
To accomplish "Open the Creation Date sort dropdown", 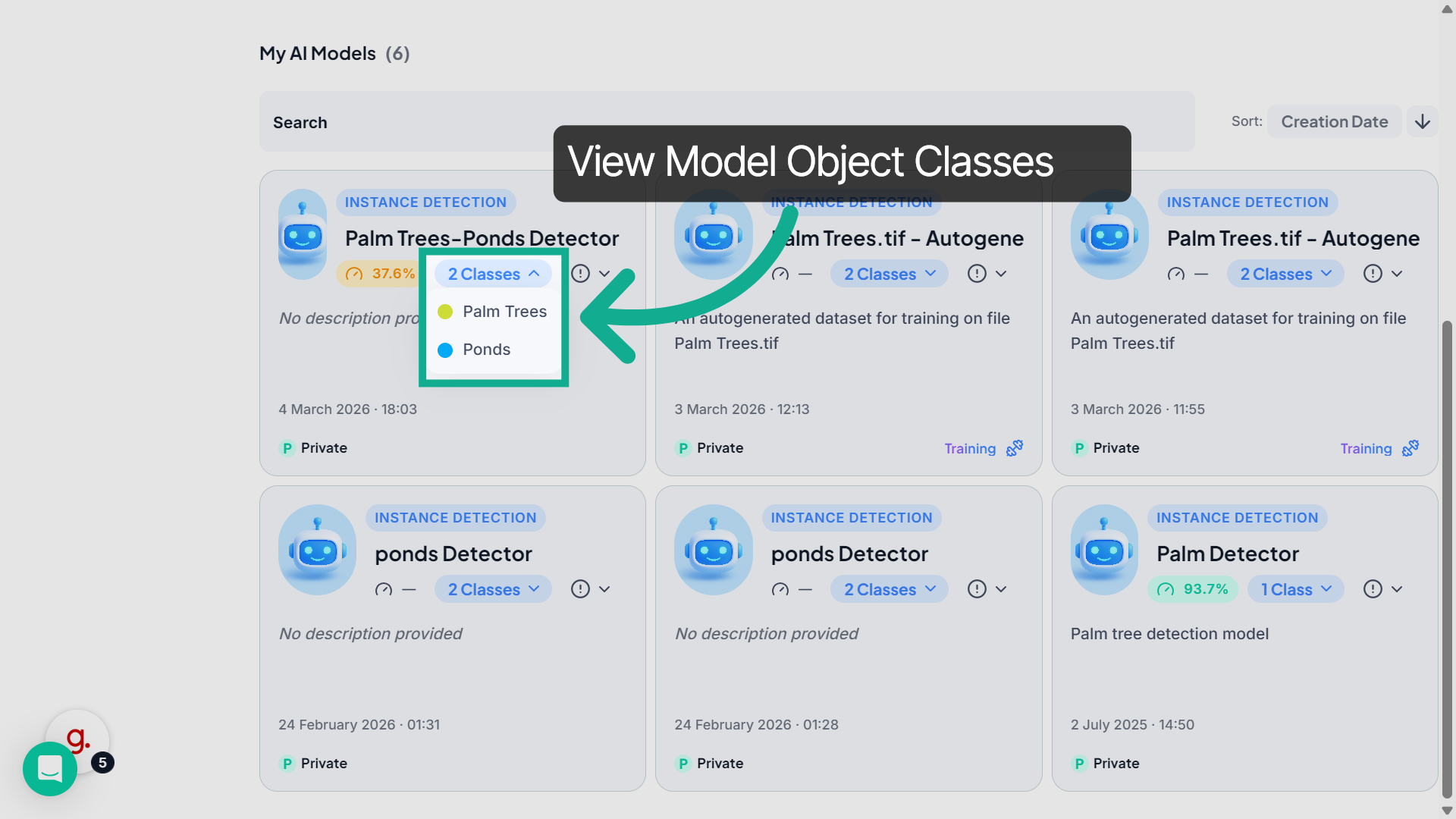I will [1334, 121].
